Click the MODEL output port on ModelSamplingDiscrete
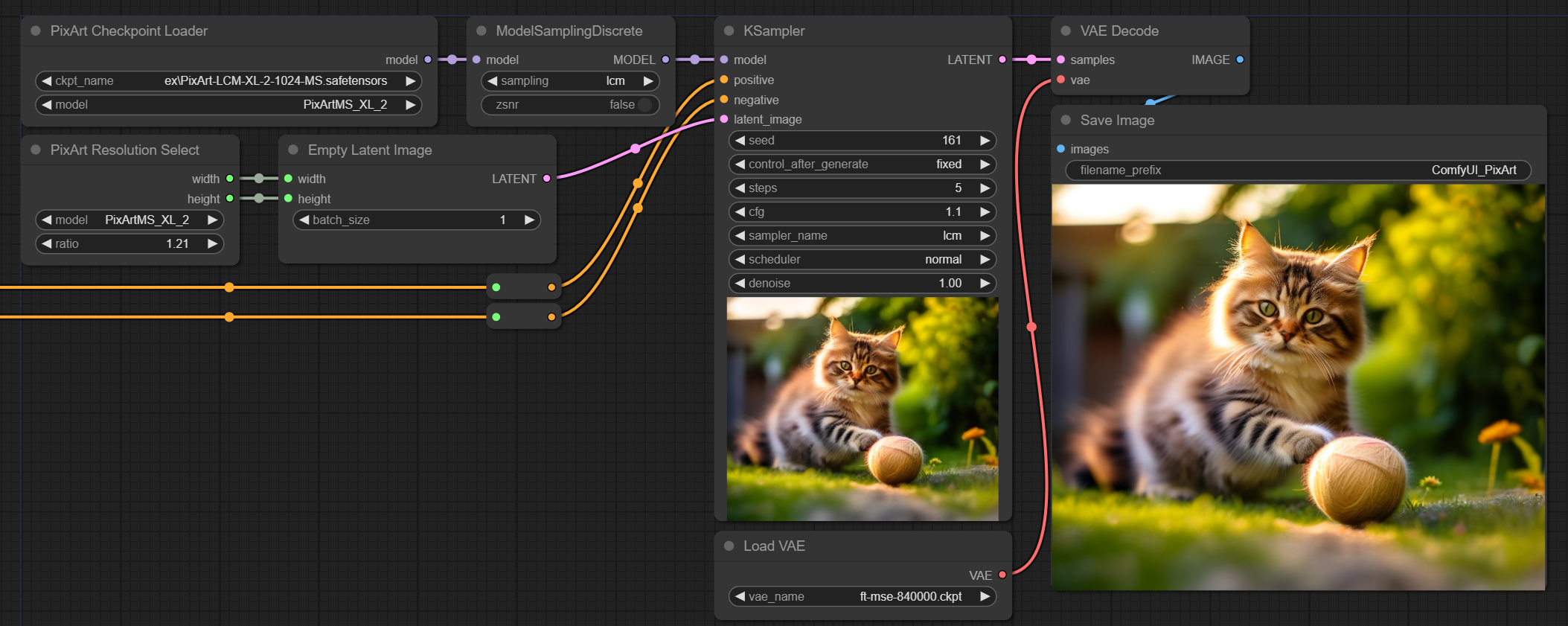1568x626 pixels. (665, 60)
